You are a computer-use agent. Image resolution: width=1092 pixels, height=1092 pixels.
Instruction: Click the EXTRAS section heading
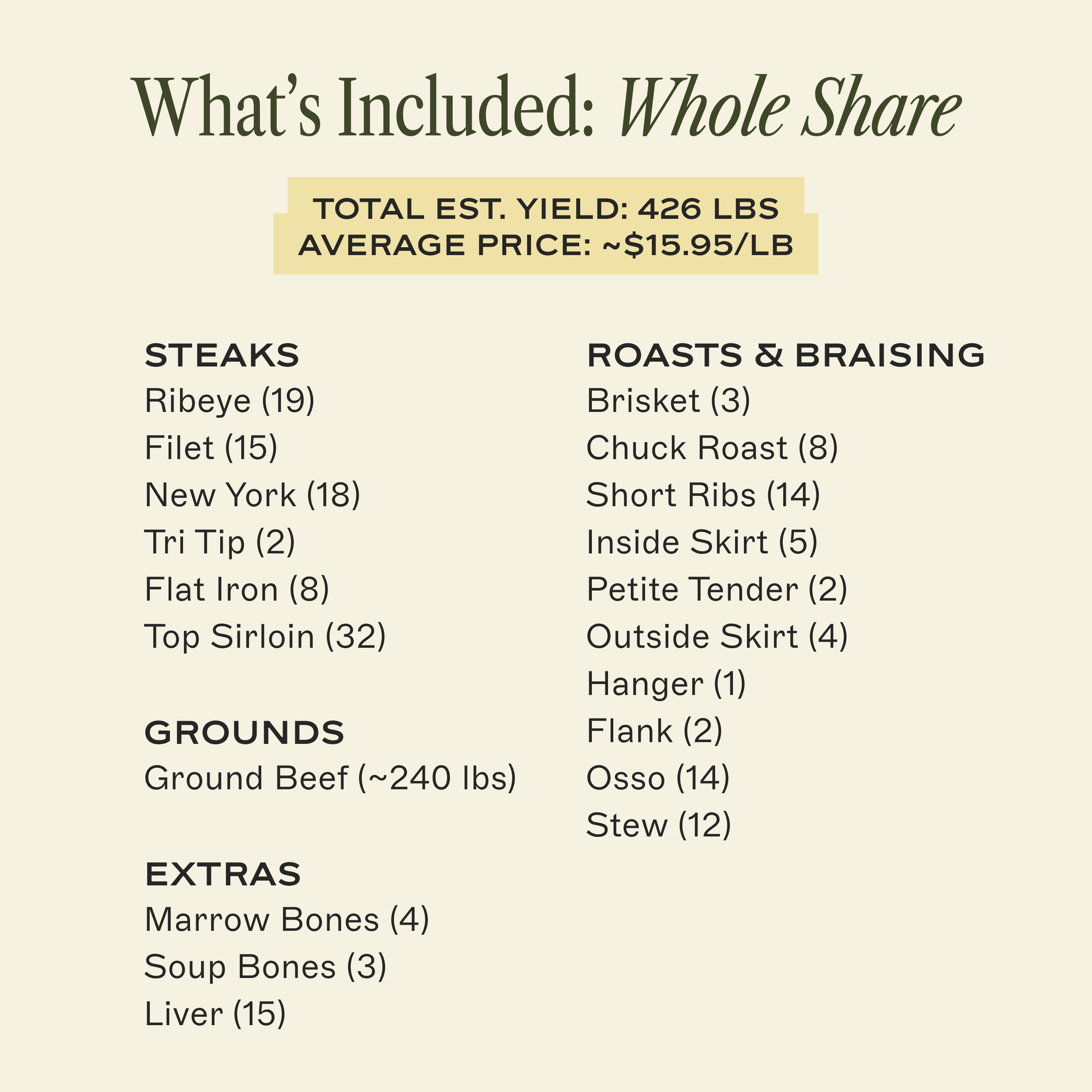point(223,874)
